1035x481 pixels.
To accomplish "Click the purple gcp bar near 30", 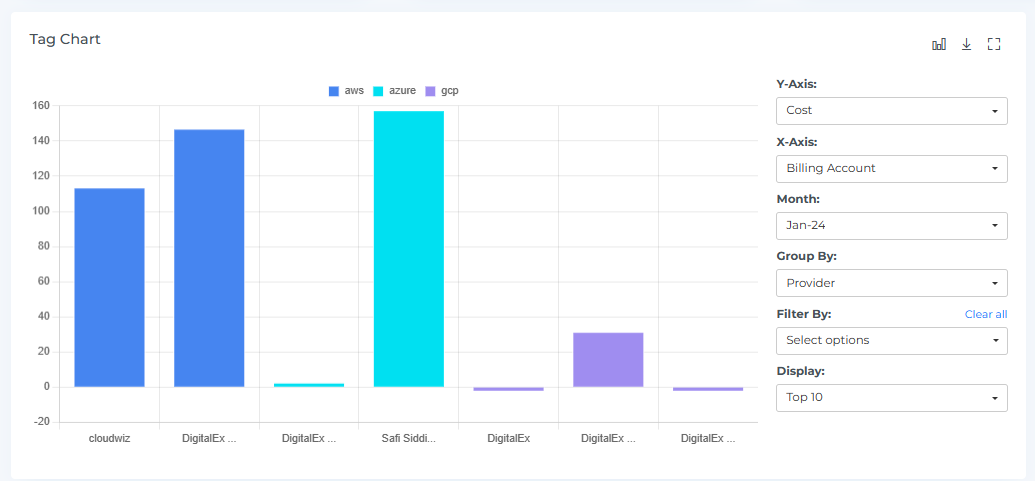I will tap(608, 360).
